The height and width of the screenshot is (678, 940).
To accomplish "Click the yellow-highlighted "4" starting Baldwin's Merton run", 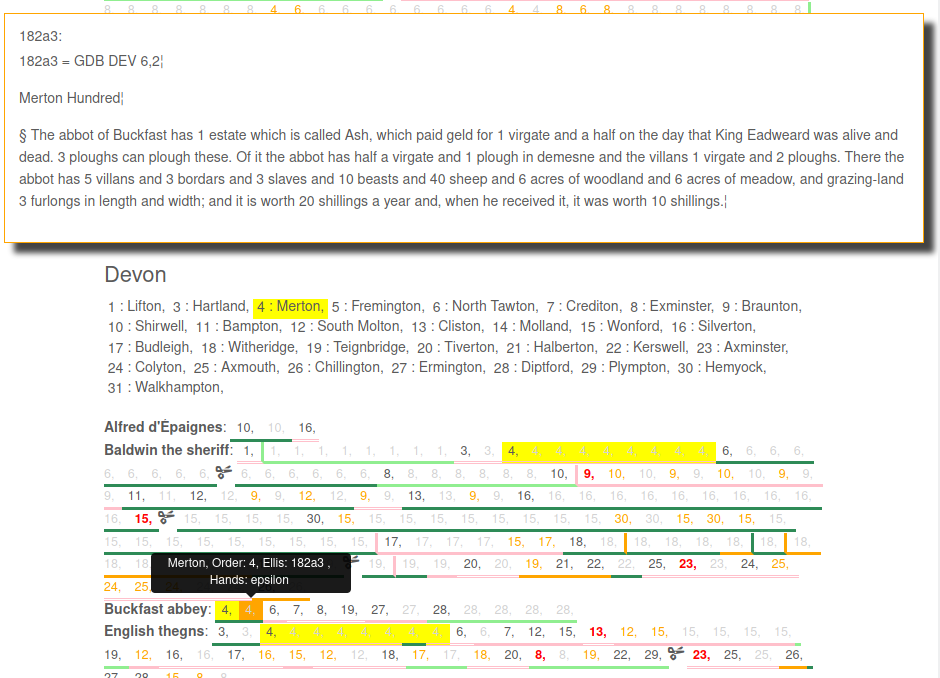I will 512,450.
